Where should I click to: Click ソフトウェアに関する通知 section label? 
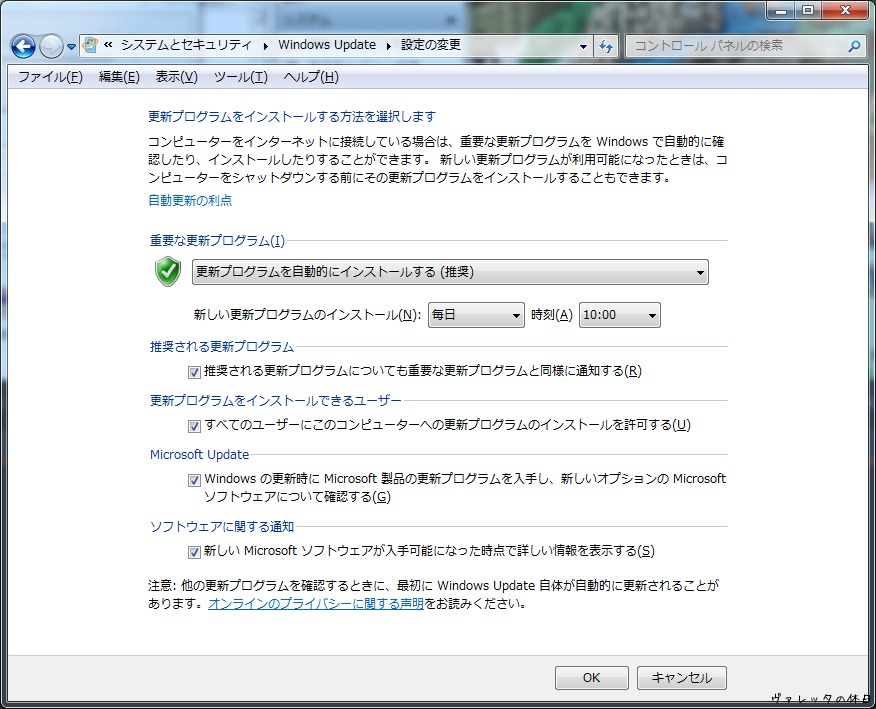[x=222, y=527]
